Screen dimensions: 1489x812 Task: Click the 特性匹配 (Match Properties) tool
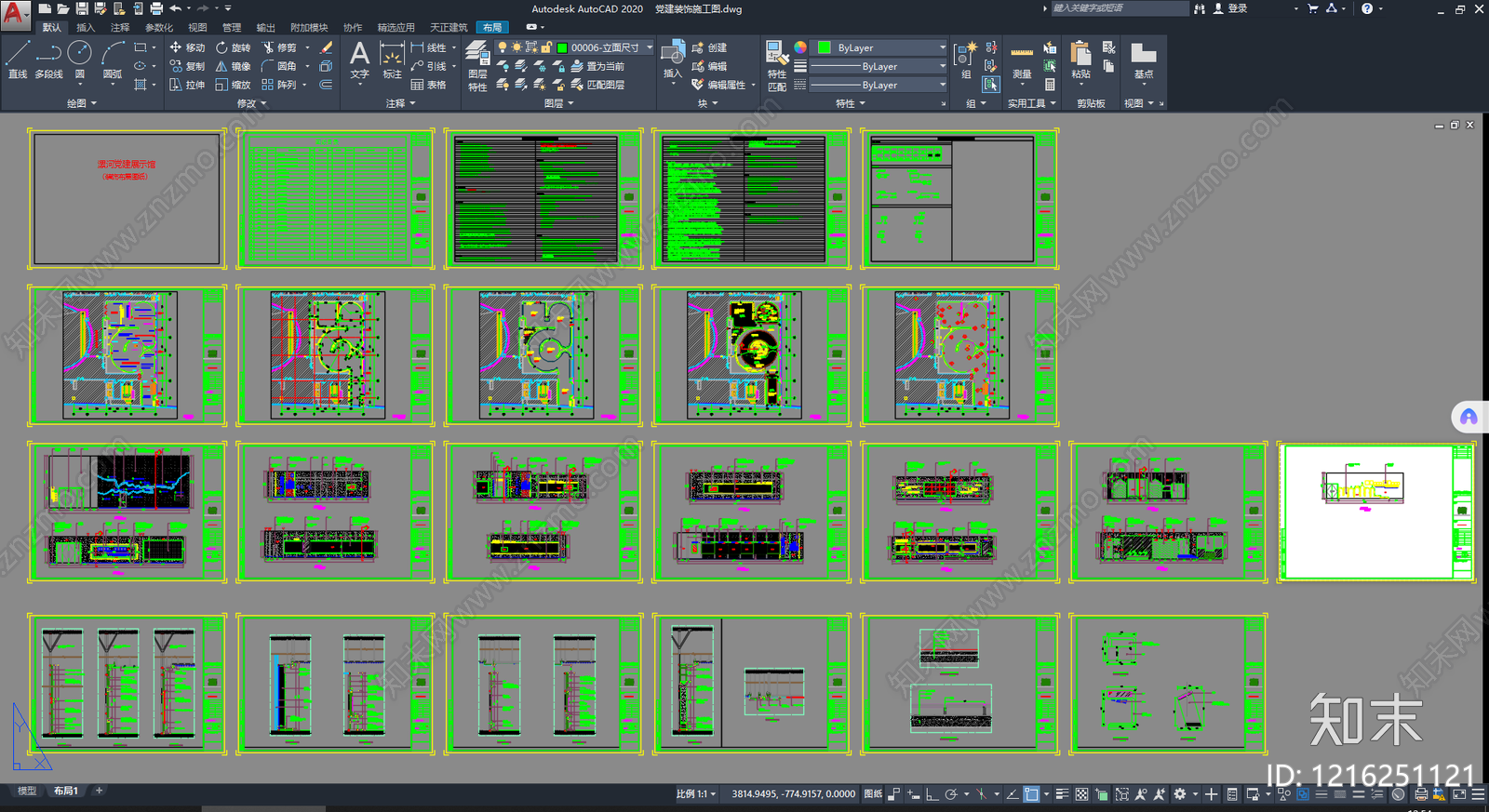pos(776,65)
